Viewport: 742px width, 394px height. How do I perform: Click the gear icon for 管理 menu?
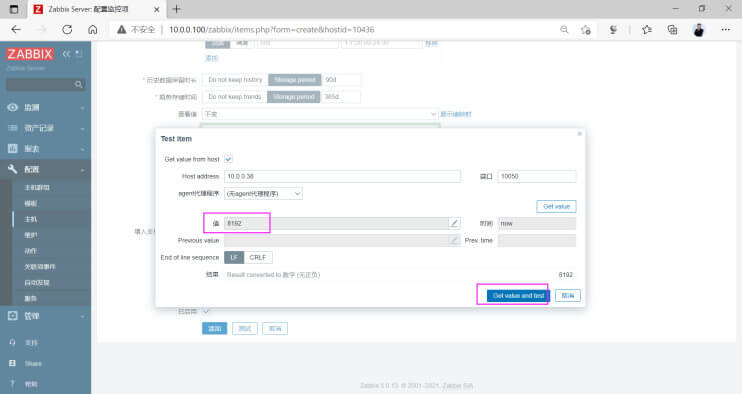pos(13,315)
